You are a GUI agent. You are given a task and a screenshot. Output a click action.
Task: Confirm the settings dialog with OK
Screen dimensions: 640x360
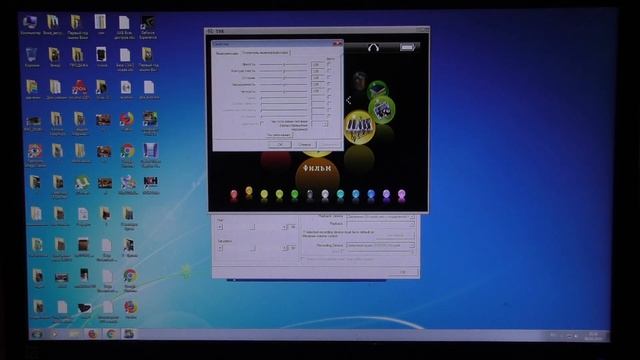(280, 144)
